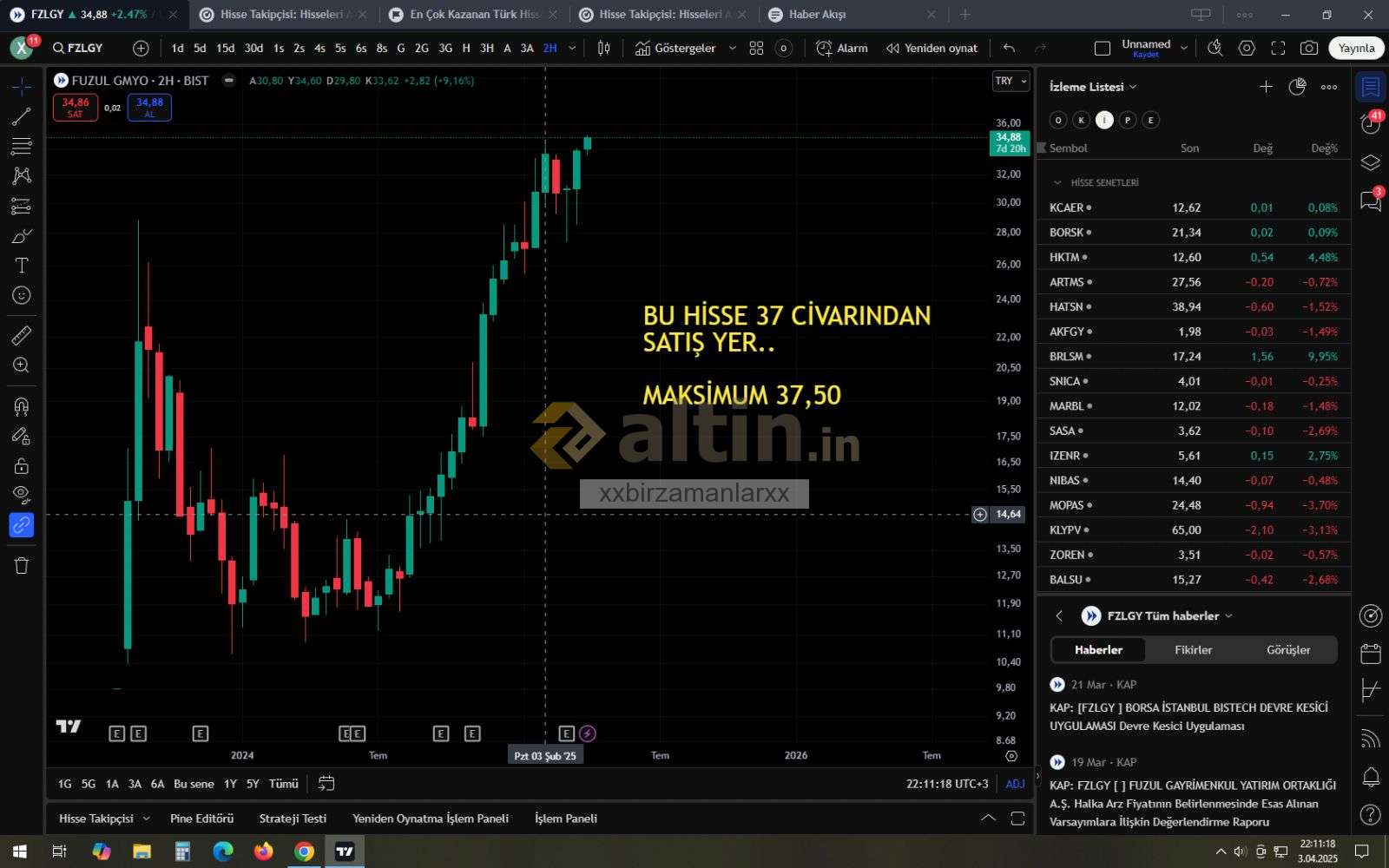
Task: Activate the zoom in tool
Action: (x=22, y=365)
